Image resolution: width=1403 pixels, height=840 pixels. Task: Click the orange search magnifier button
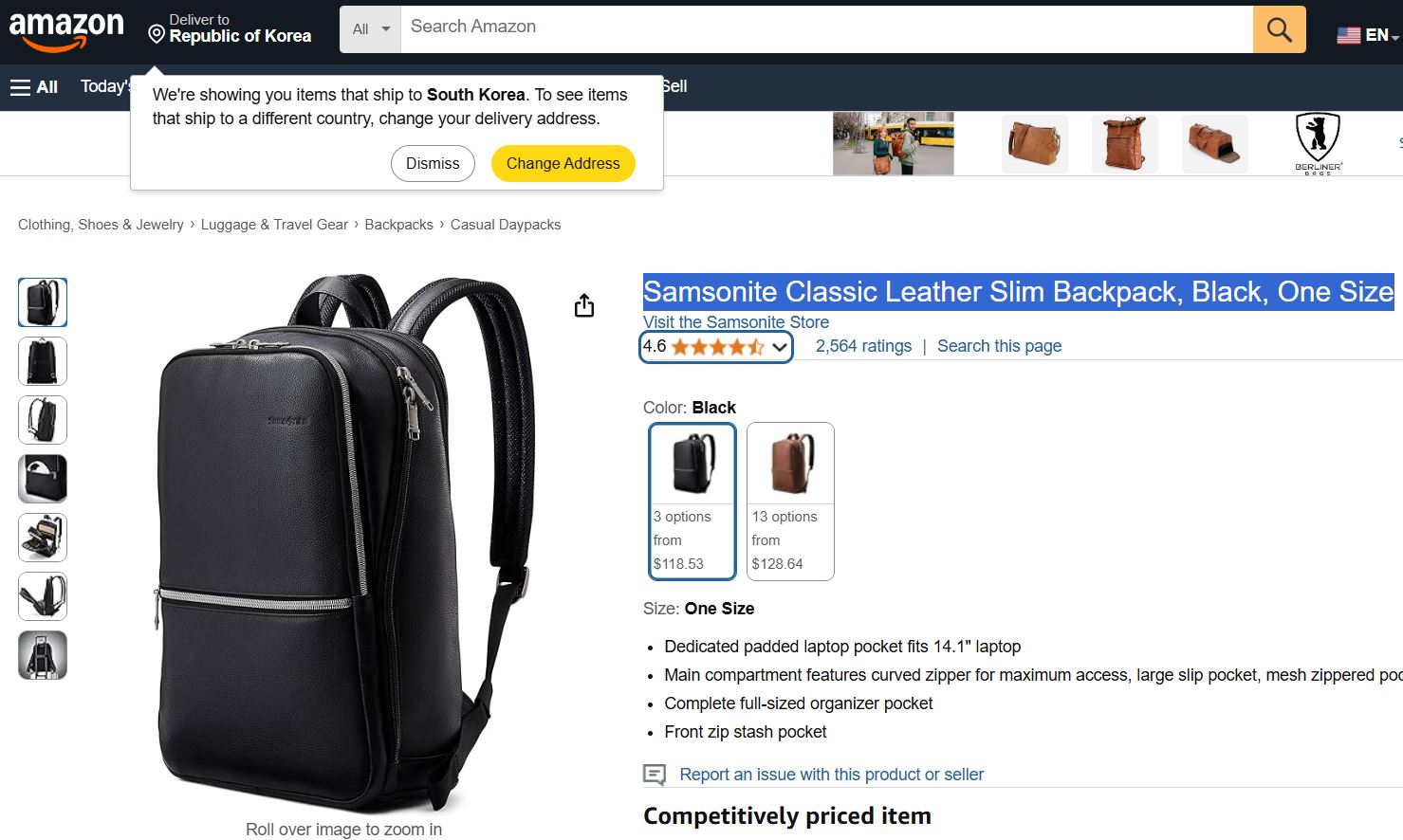click(1279, 29)
